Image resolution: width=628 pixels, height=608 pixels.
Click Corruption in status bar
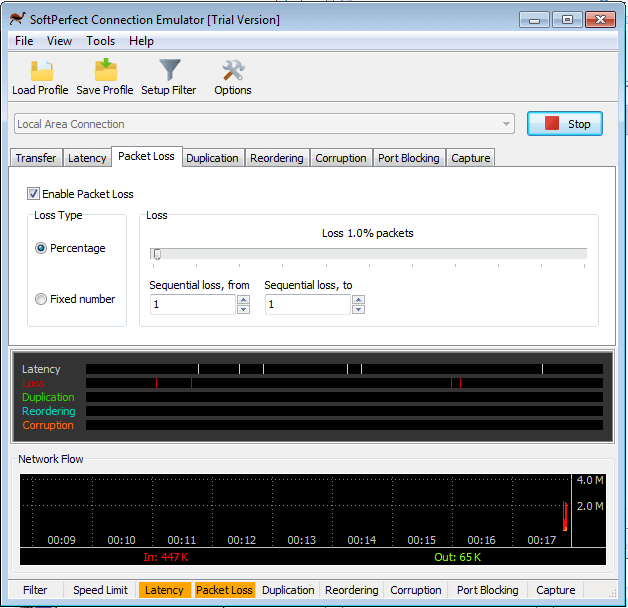[x=416, y=590]
